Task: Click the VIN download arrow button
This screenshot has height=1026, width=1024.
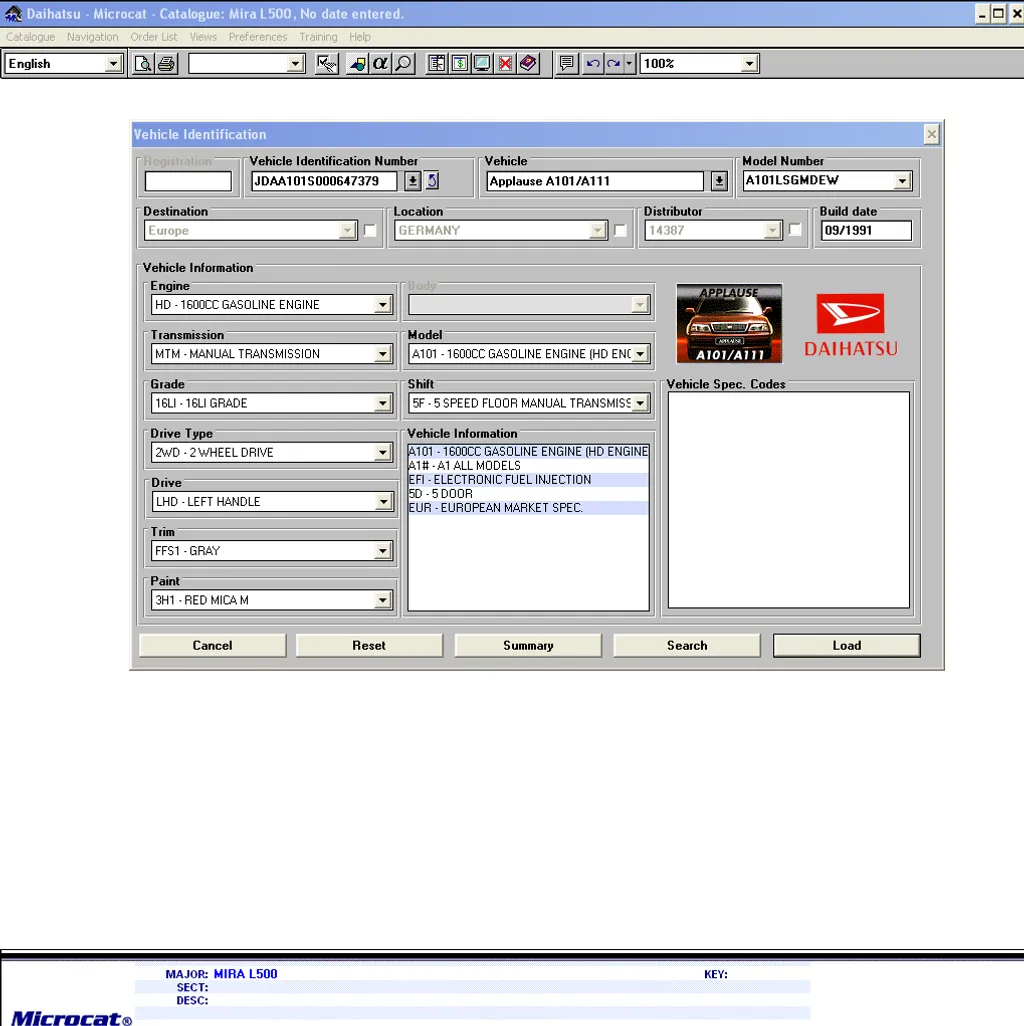Action: click(412, 181)
